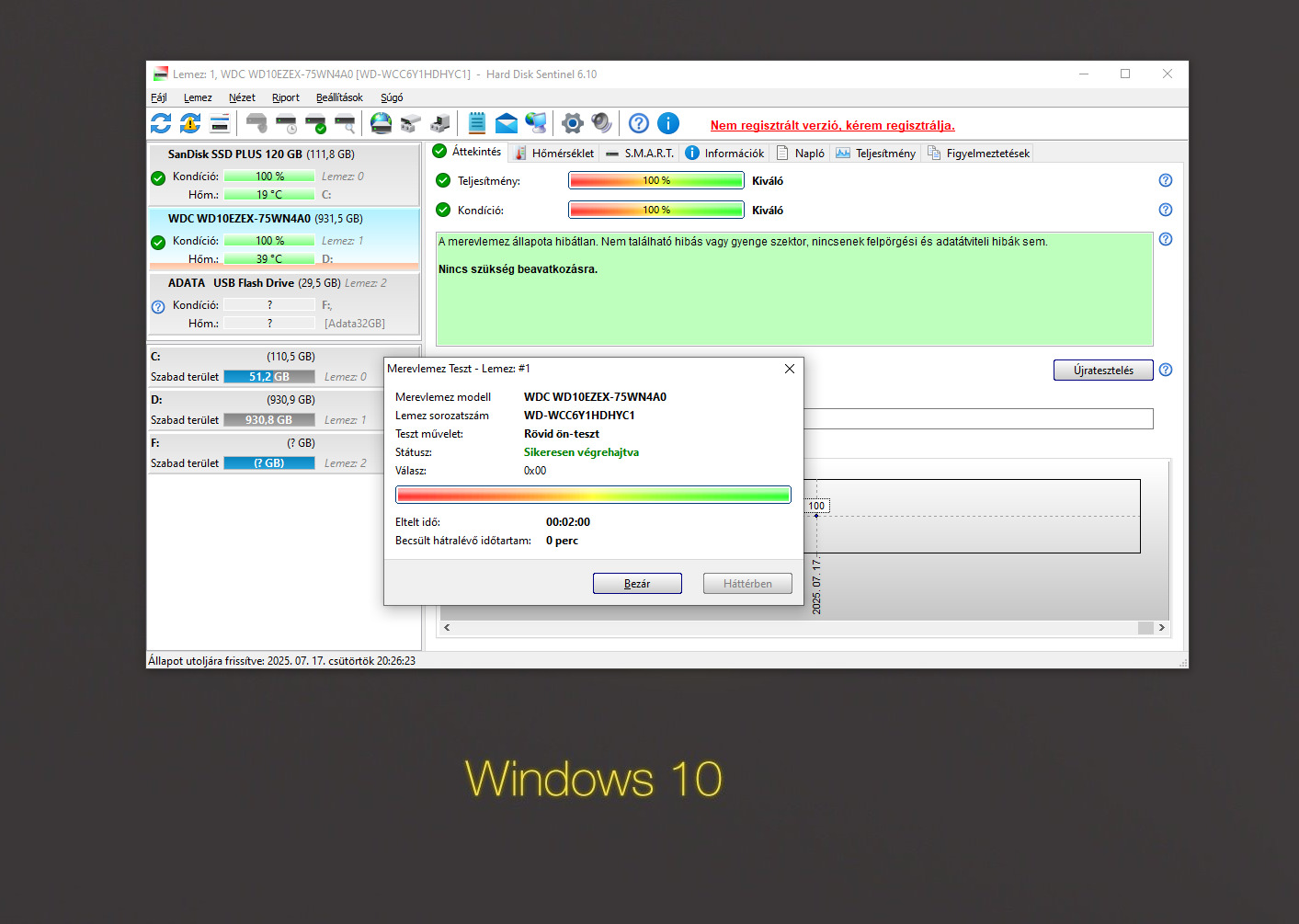The image size is (1299, 924).
Task: Click the empty text field below Újratesztelés
Action: point(979,418)
